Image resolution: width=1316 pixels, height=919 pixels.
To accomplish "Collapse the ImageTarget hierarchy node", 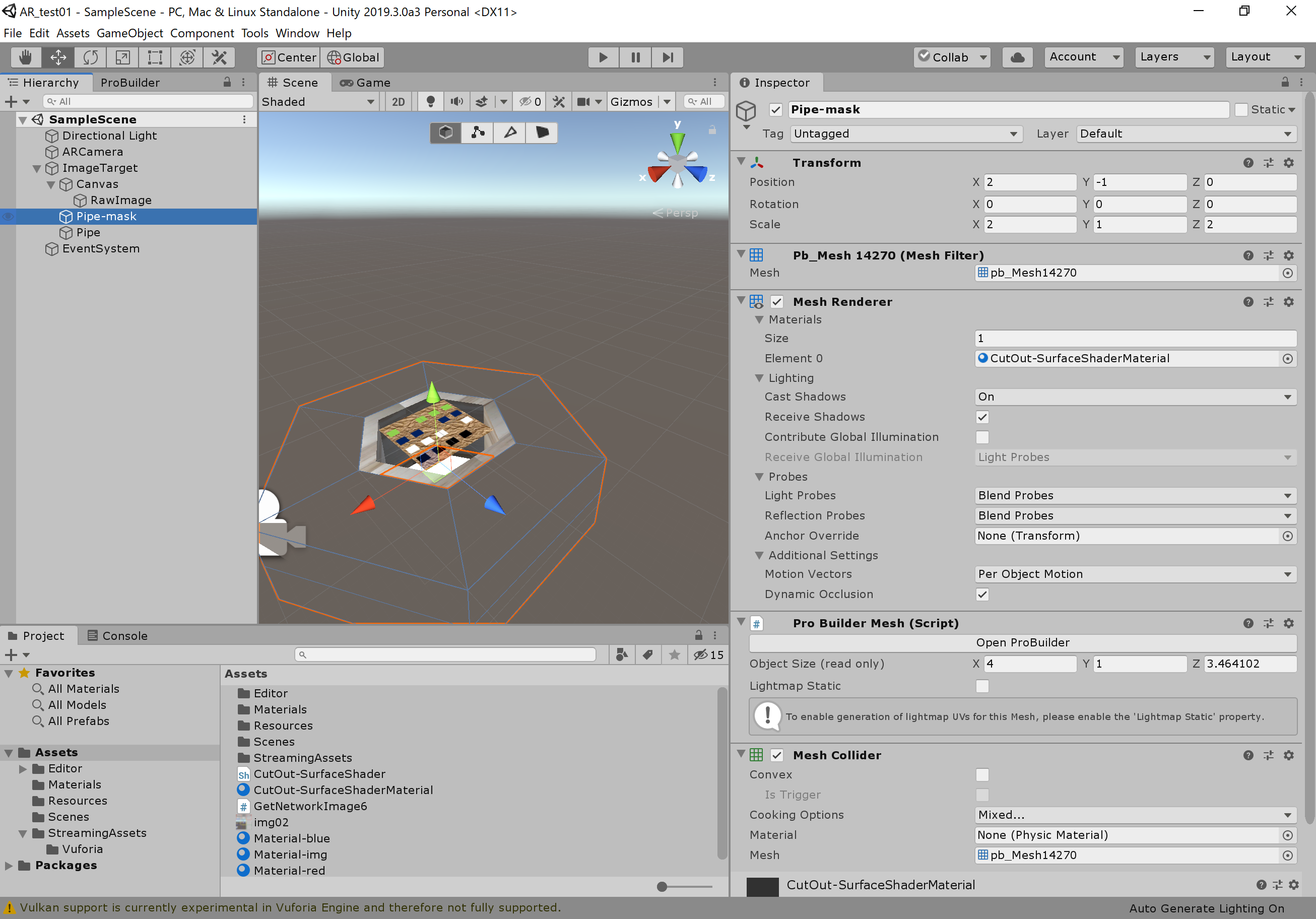I will pos(37,168).
